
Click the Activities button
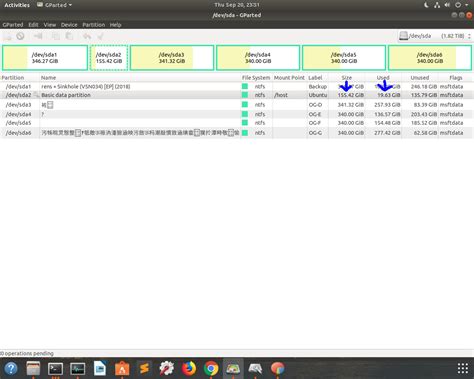17,5
